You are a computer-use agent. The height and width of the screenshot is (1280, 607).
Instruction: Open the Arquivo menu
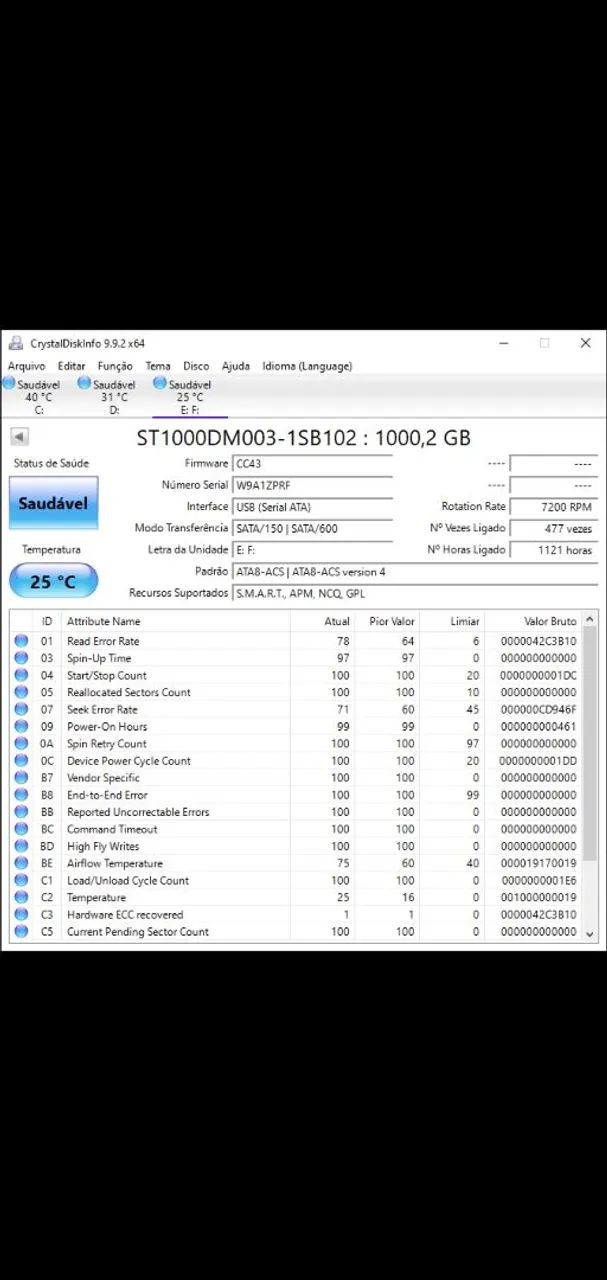click(x=27, y=366)
